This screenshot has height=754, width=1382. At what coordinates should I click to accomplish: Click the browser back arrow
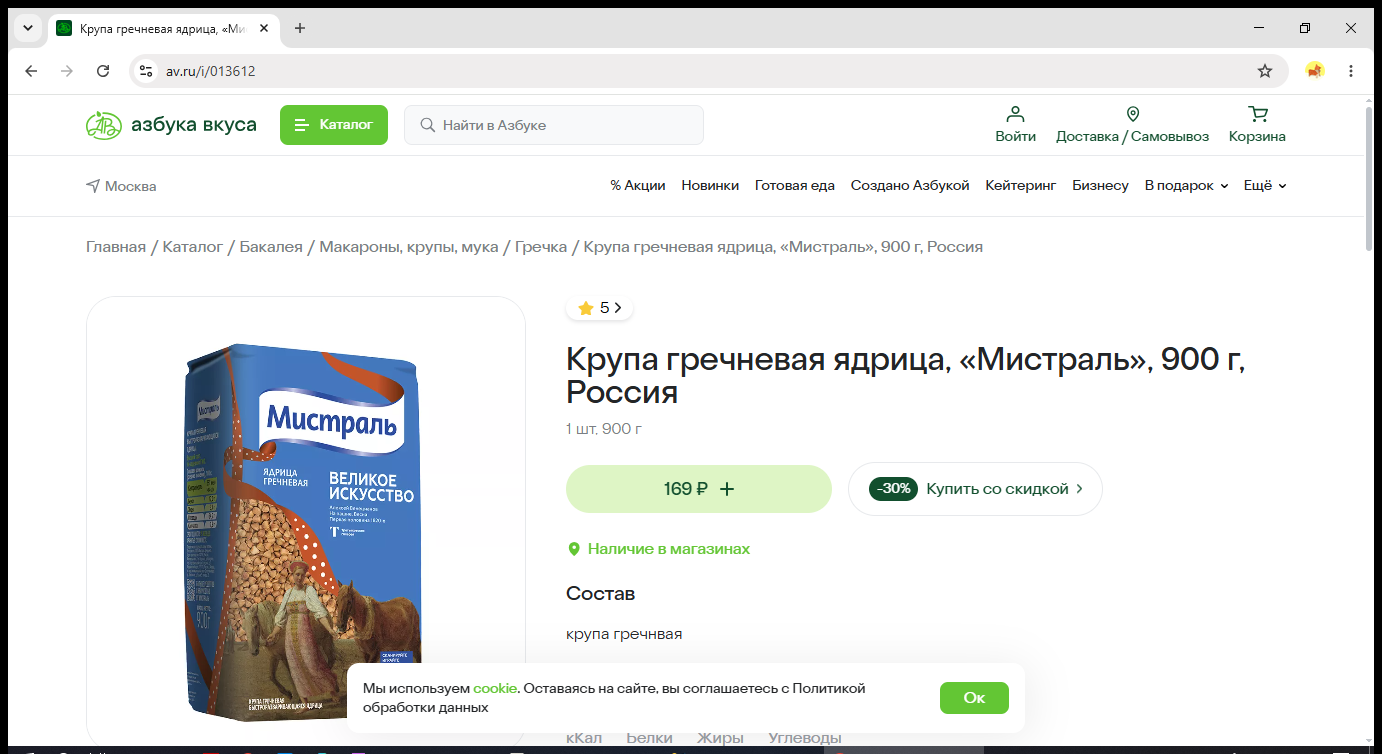point(31,71)
